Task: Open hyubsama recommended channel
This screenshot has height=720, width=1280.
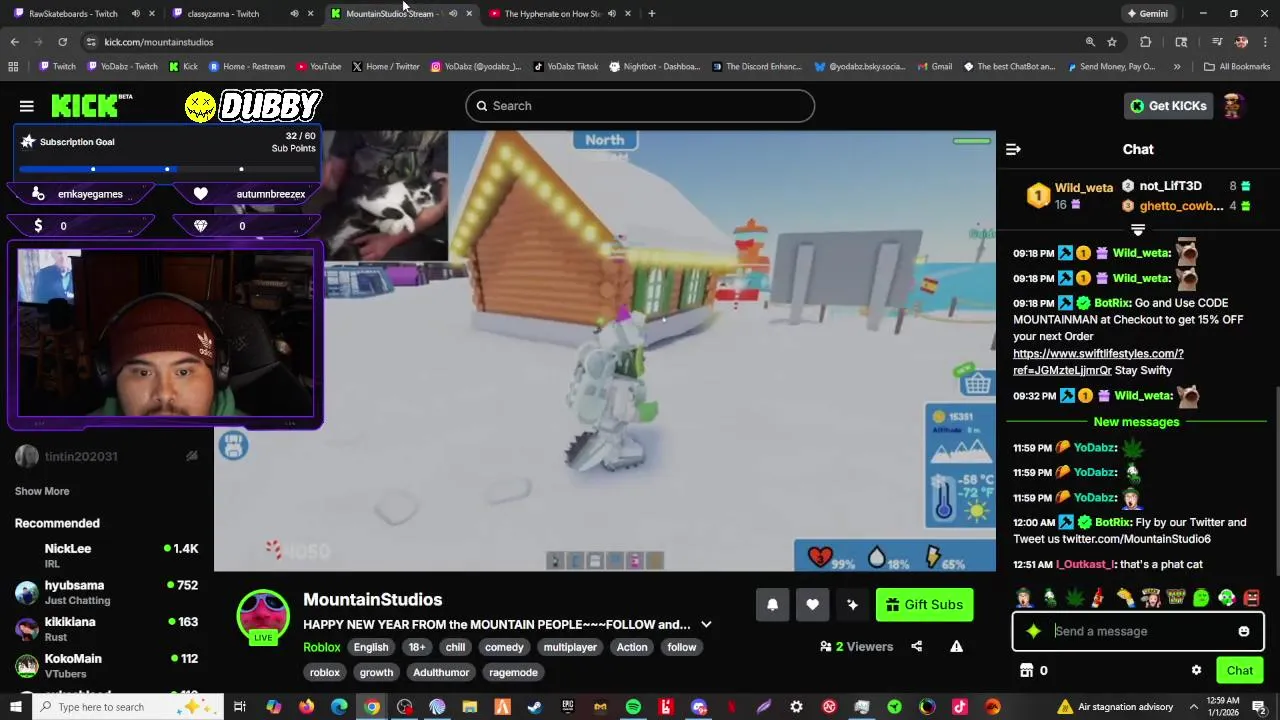Action: 107,592
